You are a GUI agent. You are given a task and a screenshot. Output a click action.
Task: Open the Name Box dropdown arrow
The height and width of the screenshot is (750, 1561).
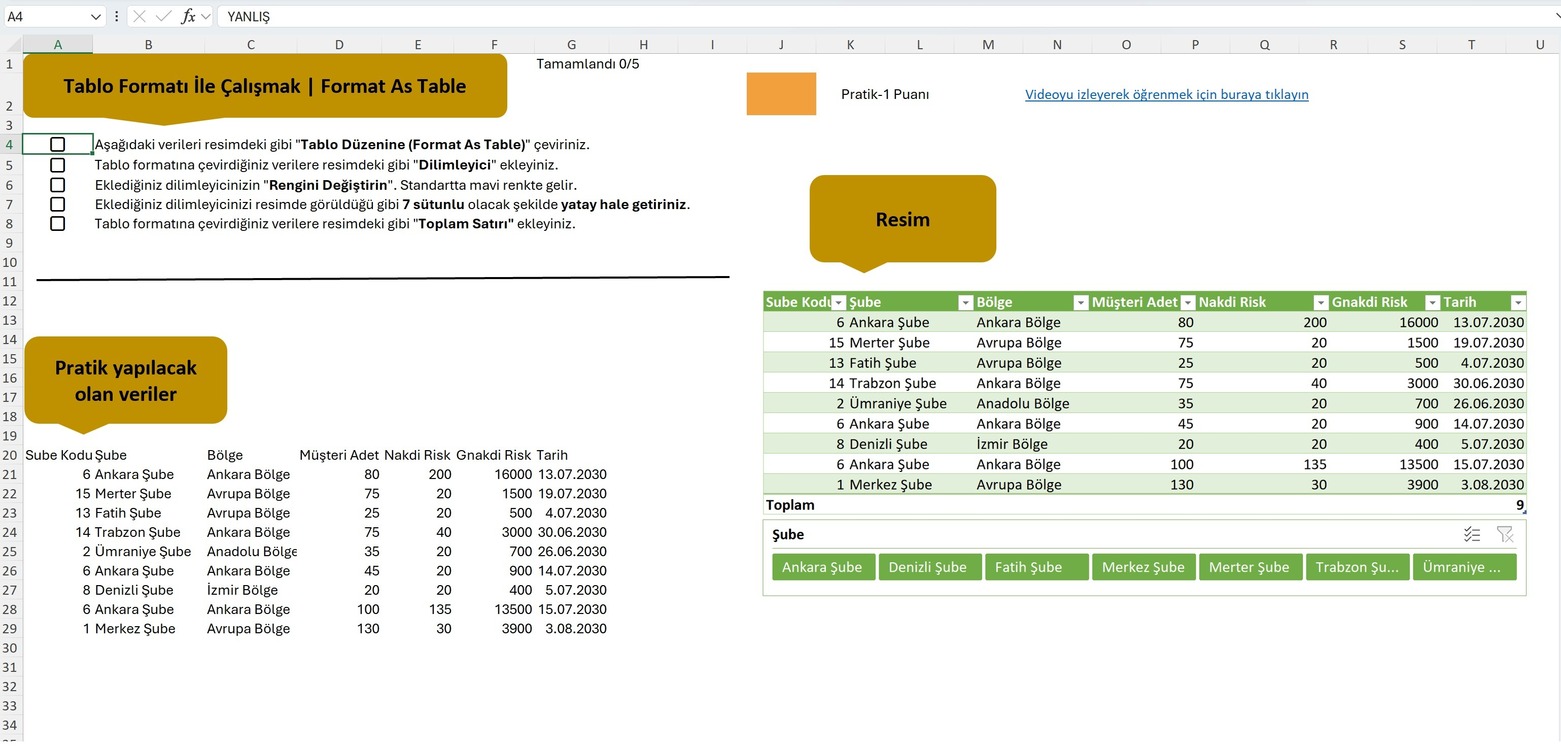(x=96, y=17)
